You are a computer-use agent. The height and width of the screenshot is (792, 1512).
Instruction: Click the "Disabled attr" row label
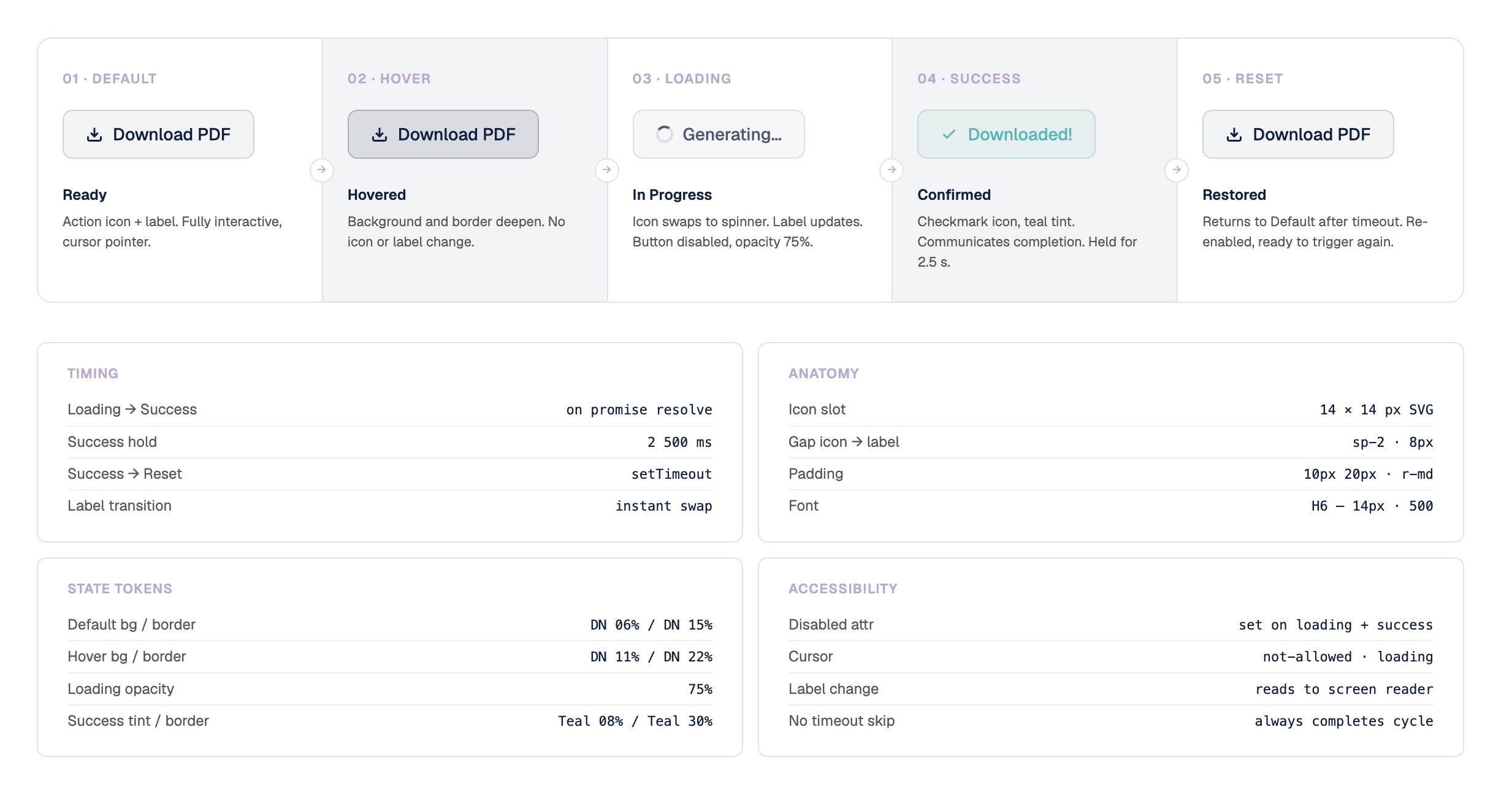click(x=831, y=625)
